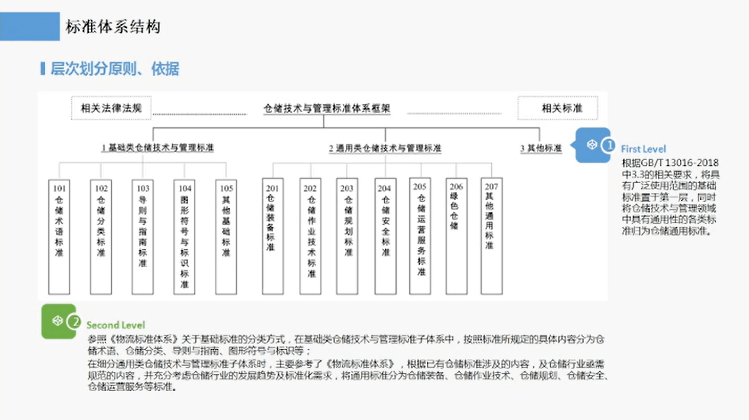
Task: Click paragraph beginning 参照《物流标准体系》
Action: pyautogui.click(x=346, y=345)
